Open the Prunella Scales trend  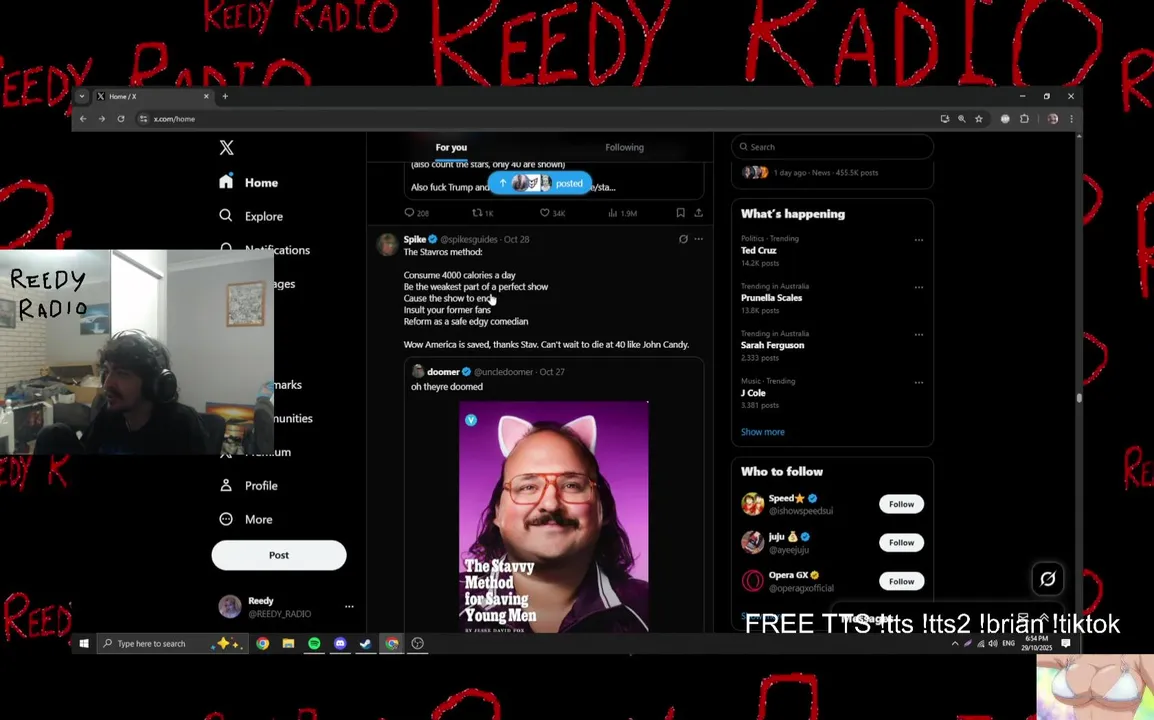tap(771, 297)
